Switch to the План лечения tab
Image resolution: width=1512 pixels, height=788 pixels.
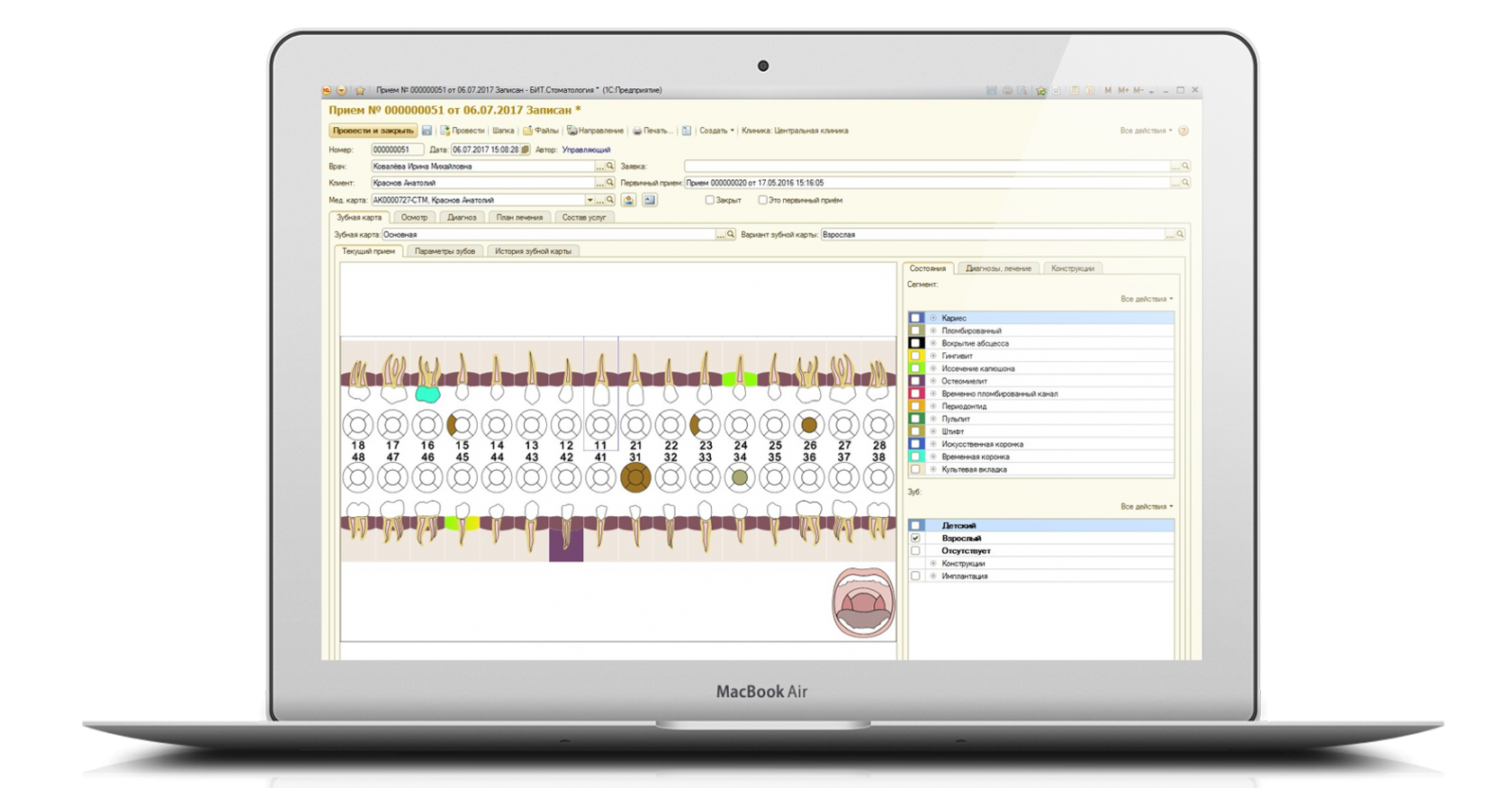point(519,217)
